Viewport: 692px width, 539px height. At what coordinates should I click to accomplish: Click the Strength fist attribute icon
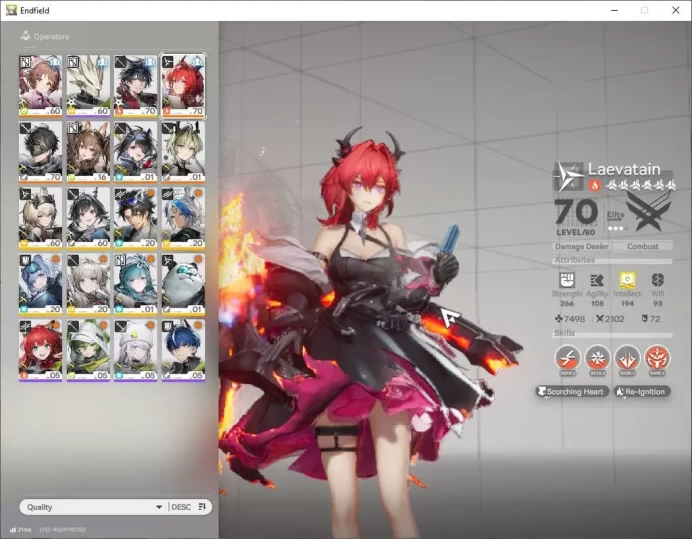(x=567, y=280)
